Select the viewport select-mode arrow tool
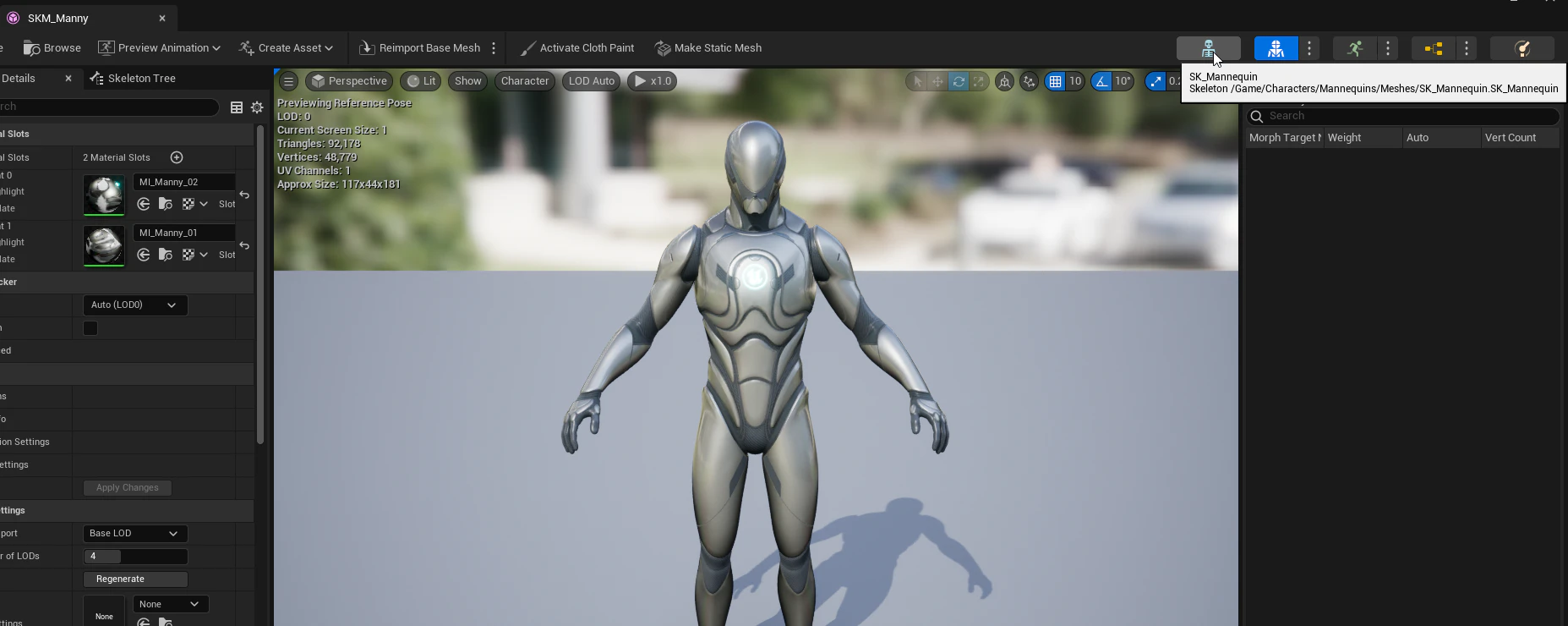Viewport: 1568px width, 626px height. coord(917,81)
